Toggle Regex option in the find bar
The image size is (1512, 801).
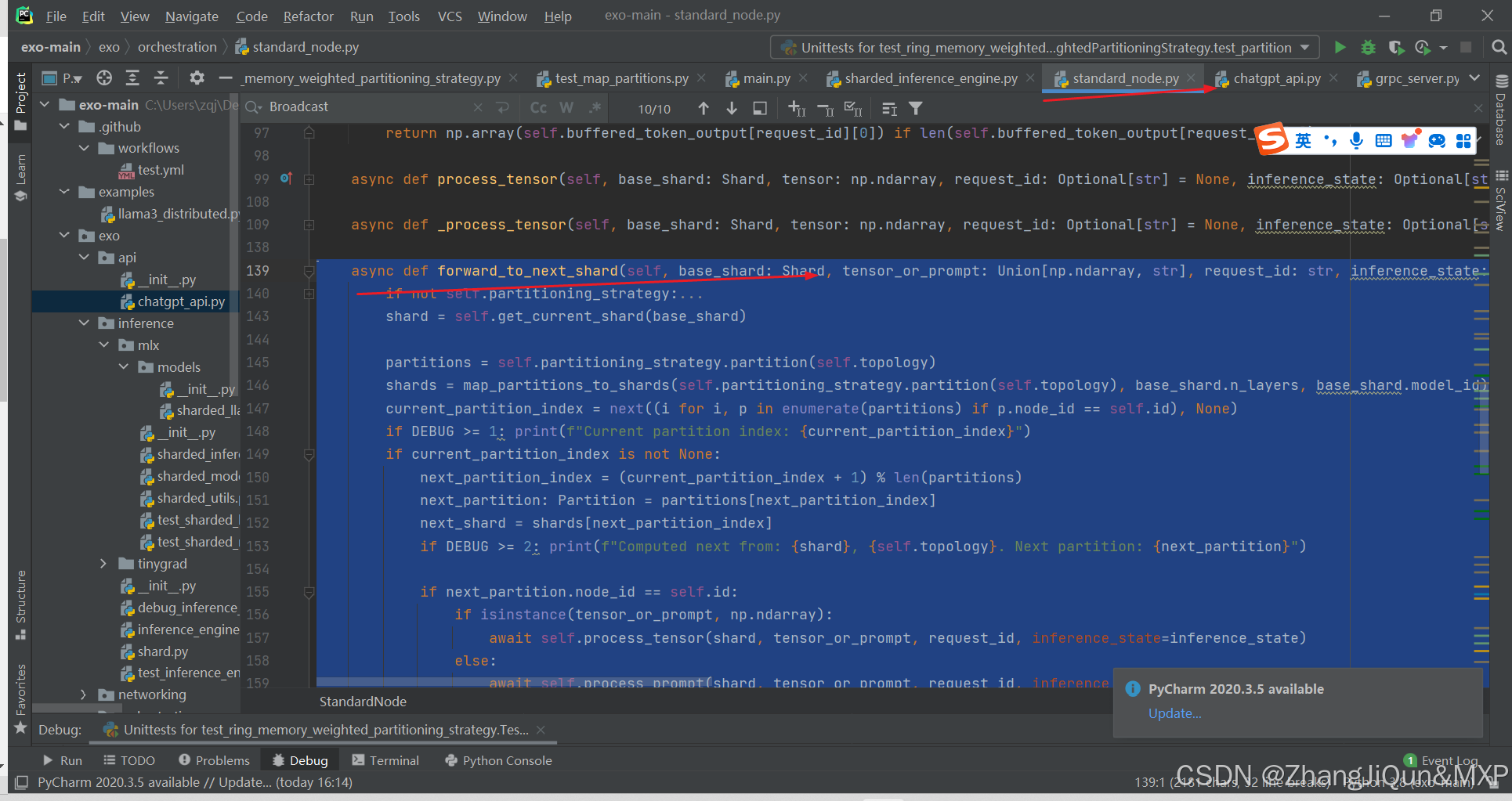(x=595, y=108)
